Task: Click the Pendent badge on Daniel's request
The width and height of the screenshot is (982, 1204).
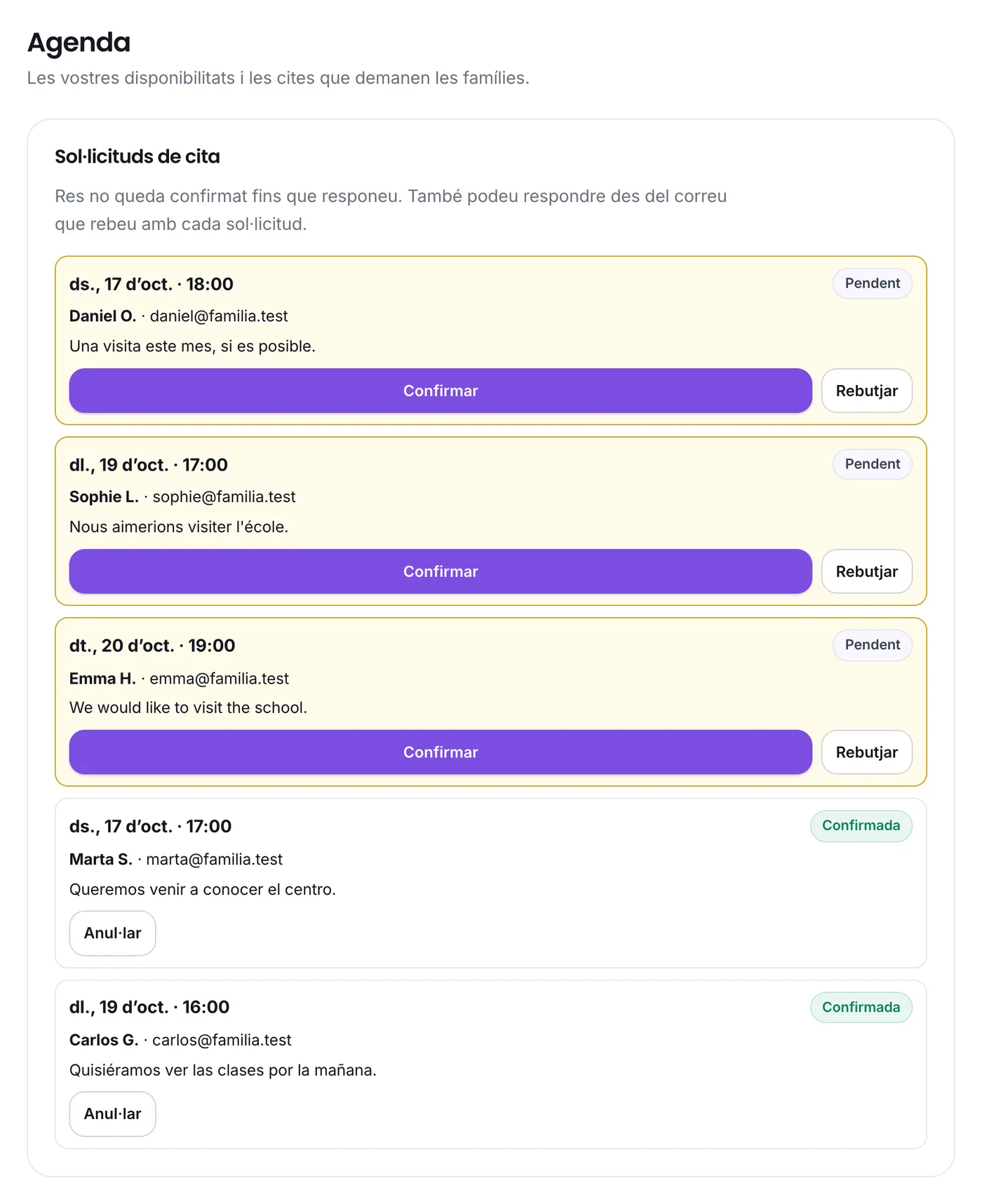Action: click(x=872, y=283)
